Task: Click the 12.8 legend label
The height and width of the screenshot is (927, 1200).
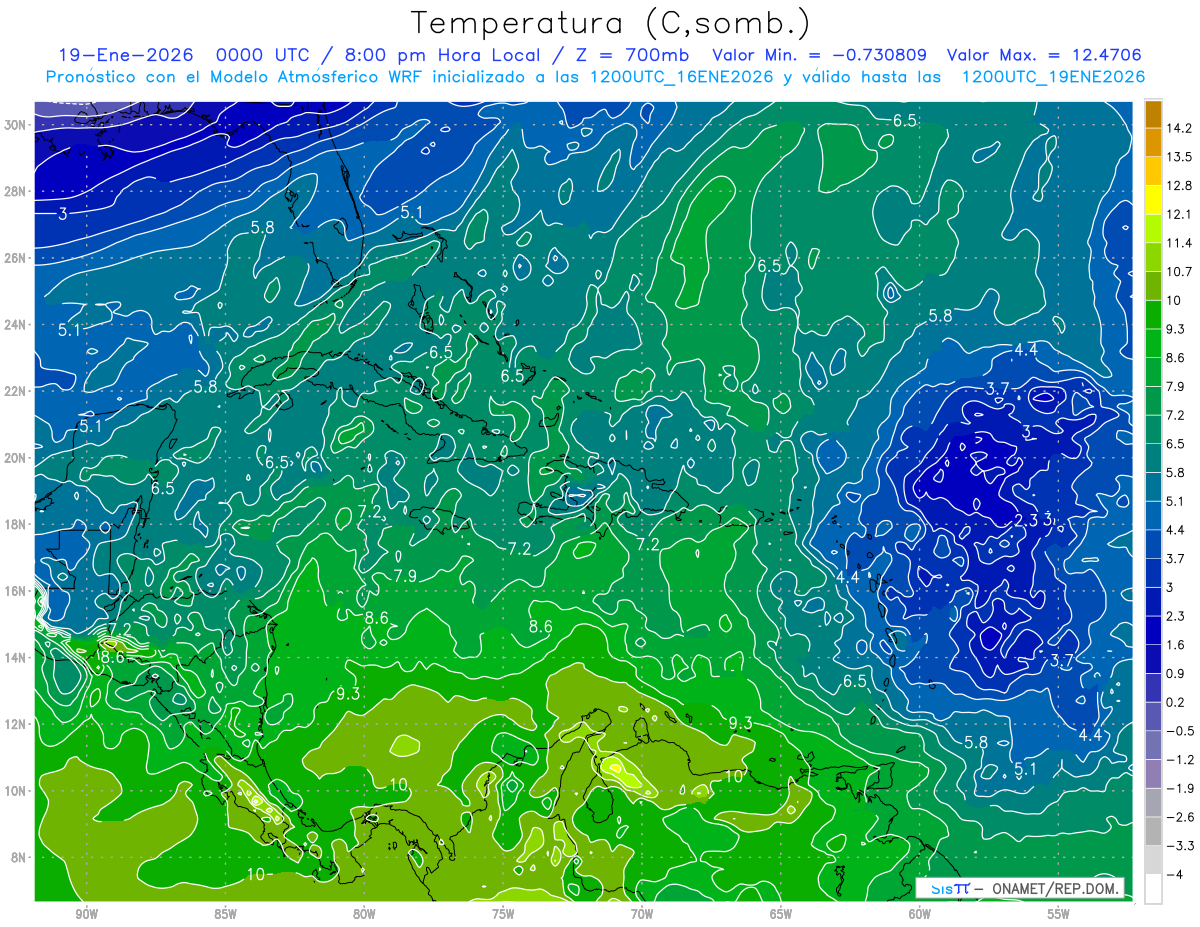Action: [1181, 186]
